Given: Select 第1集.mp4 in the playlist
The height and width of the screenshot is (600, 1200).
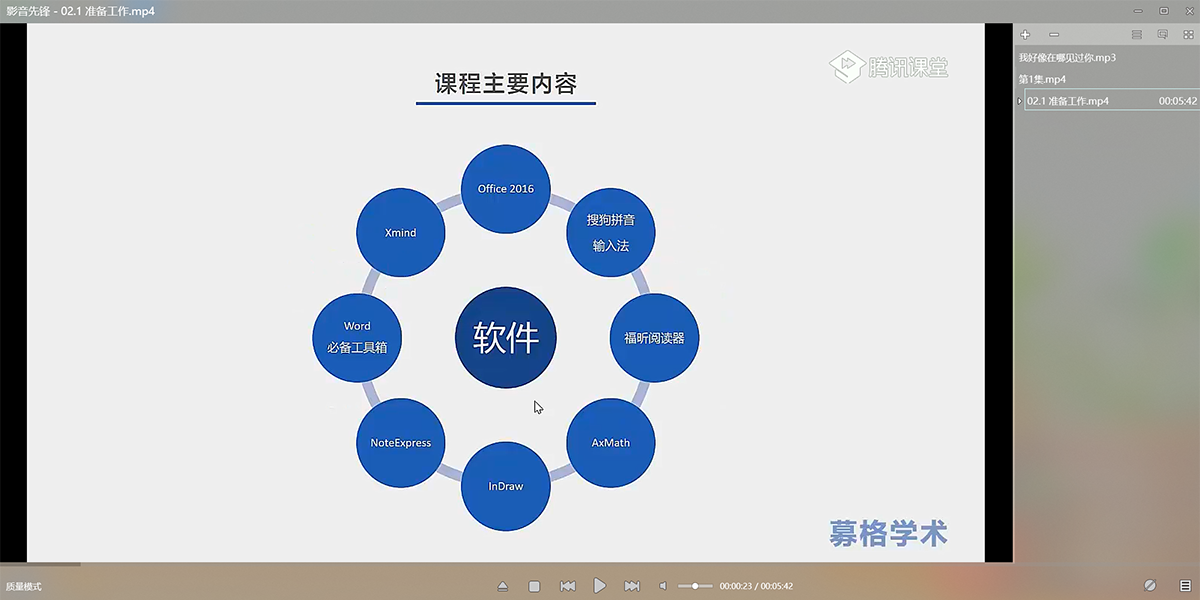Looking at the screenshot, I should [1042, 79].
